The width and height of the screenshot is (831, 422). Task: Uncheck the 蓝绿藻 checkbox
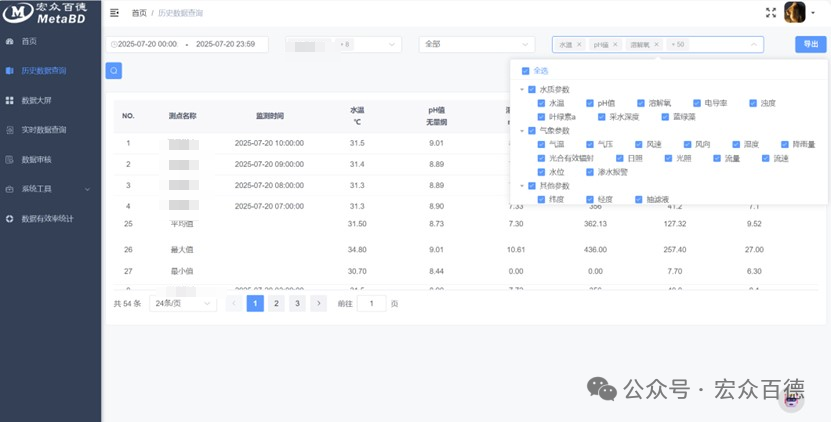[665, 117]
